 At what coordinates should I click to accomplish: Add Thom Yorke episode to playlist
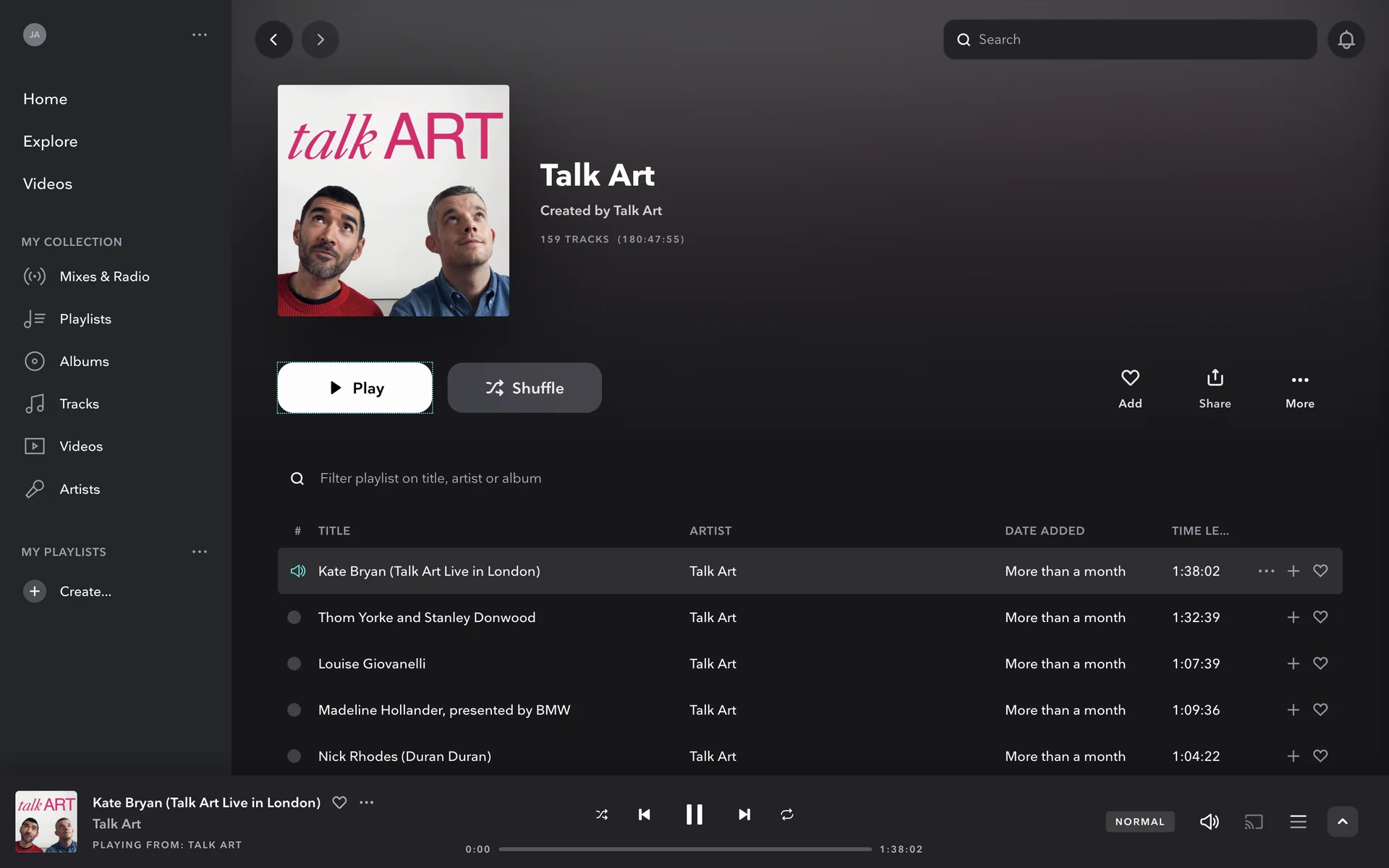(1293, 617)
